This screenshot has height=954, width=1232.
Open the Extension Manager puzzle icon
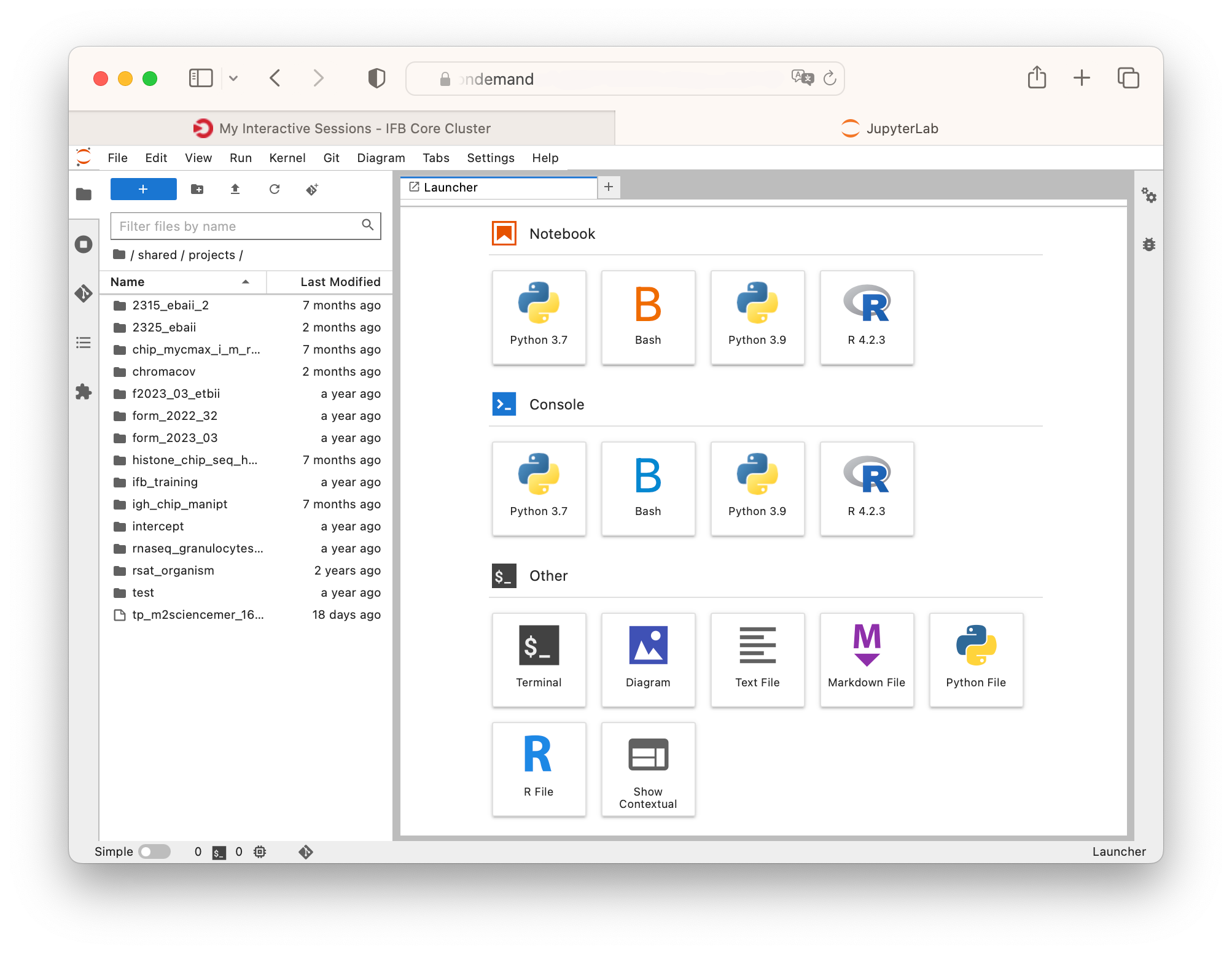pyautogui.click(x=84, y=392)
